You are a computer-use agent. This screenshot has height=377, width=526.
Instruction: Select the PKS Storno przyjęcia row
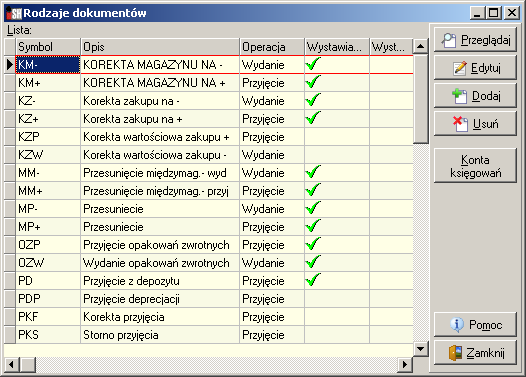point(209,335)
